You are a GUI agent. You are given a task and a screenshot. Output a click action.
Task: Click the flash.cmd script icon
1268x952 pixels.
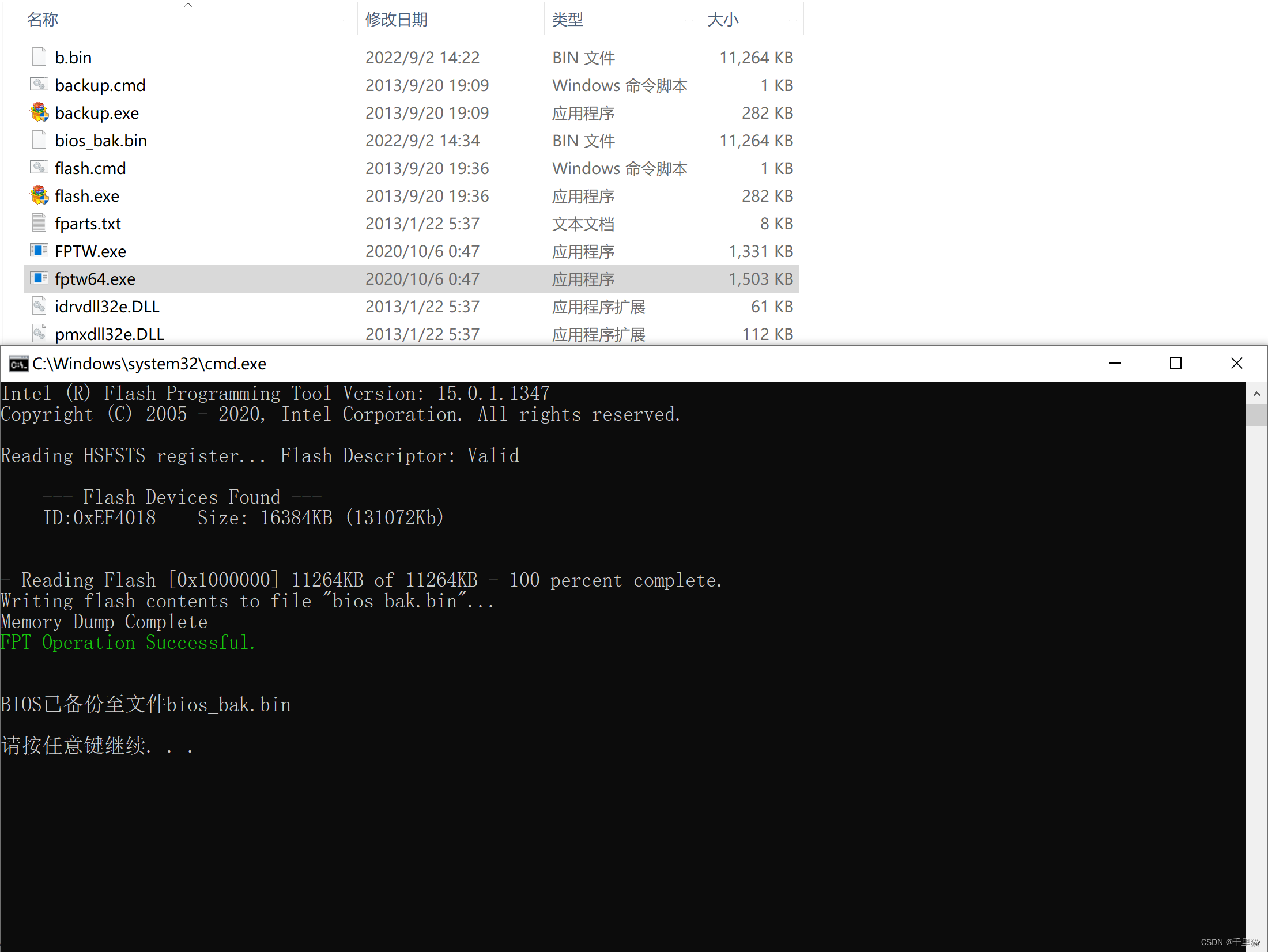pos(39,168)
